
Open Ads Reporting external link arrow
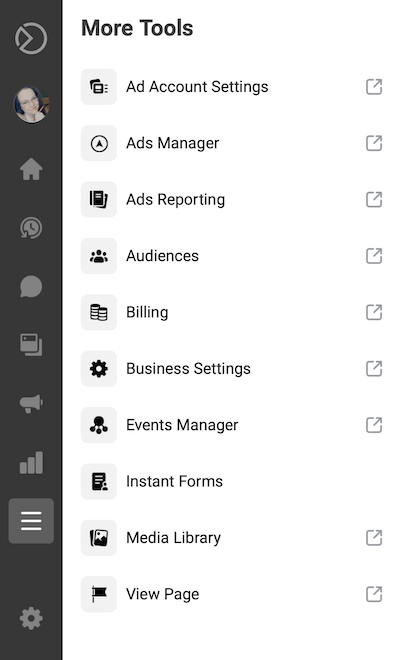(374, 200)
